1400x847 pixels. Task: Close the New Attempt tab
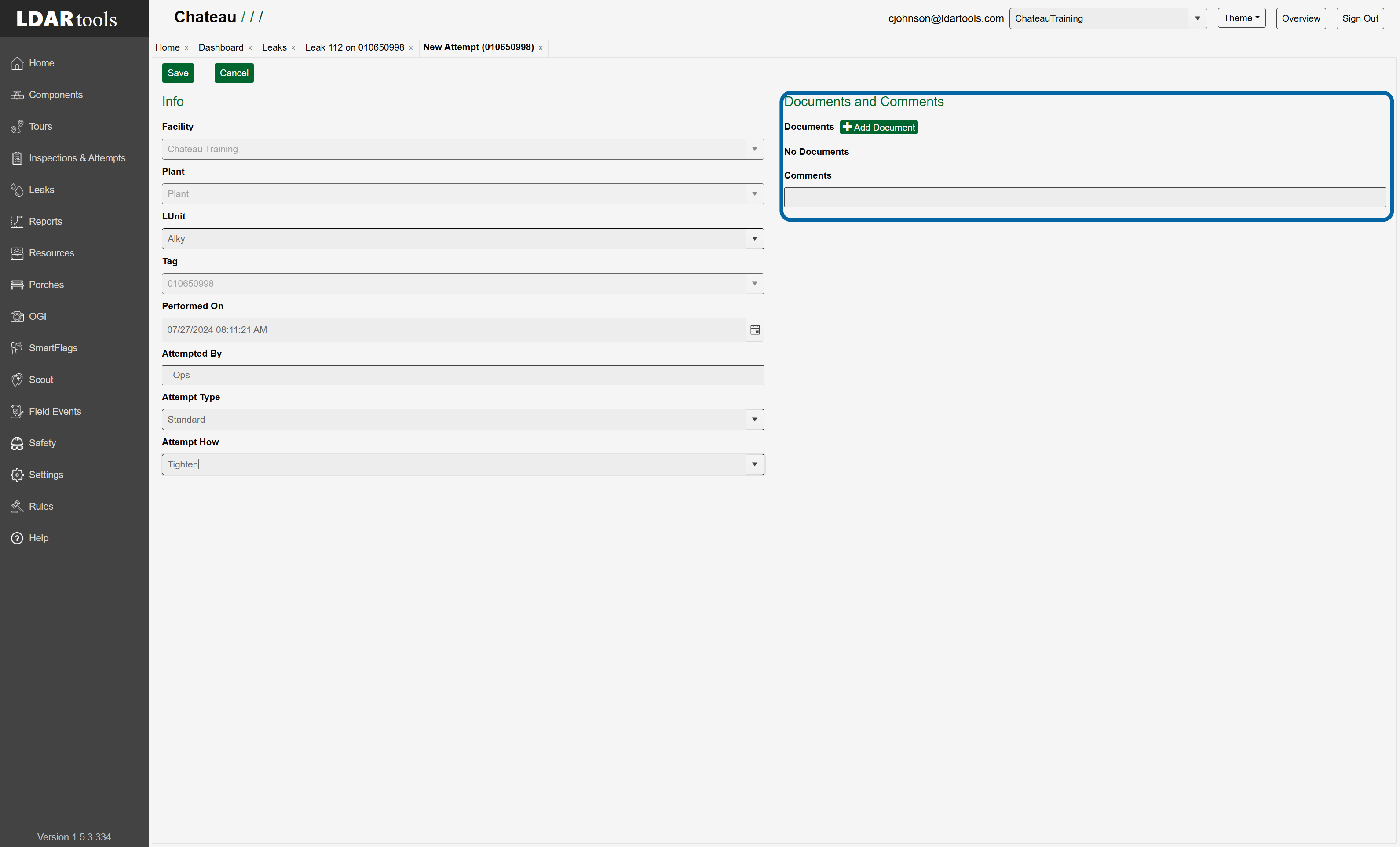coord(541,48)
